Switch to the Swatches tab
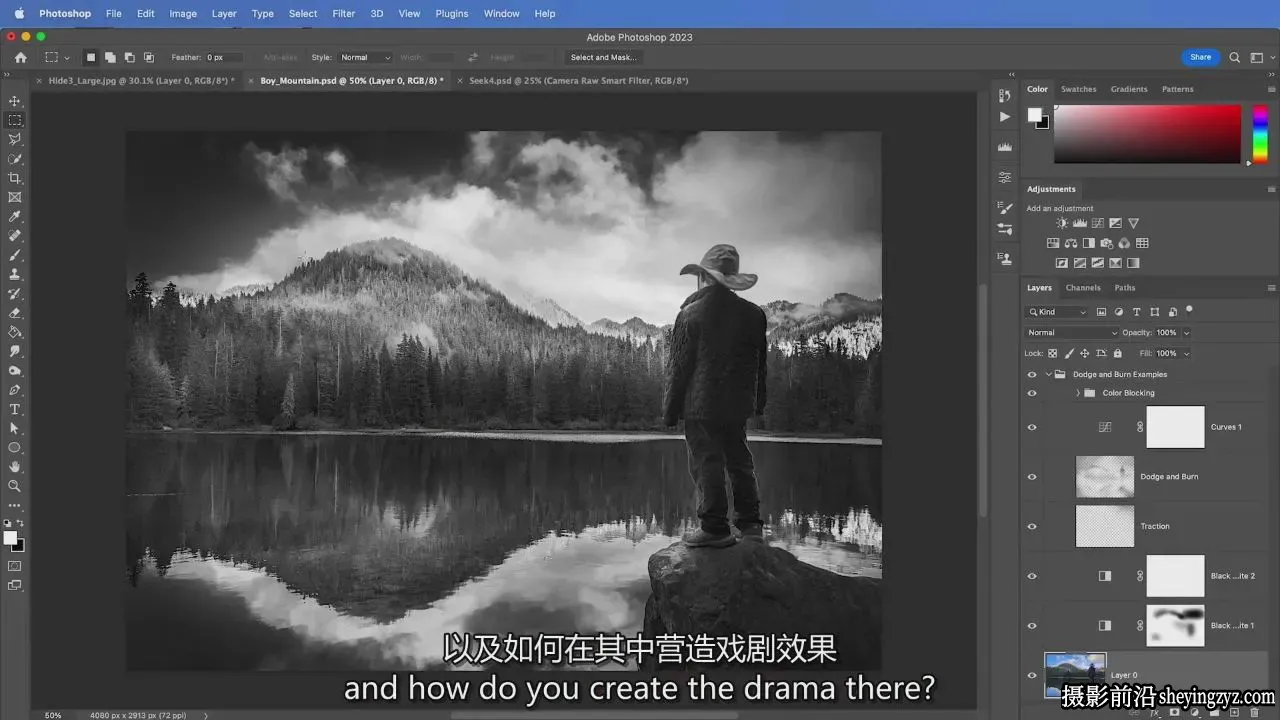Image resolution: width=1280 pixels, height=720 pixels. click(x=1078, y=89)
